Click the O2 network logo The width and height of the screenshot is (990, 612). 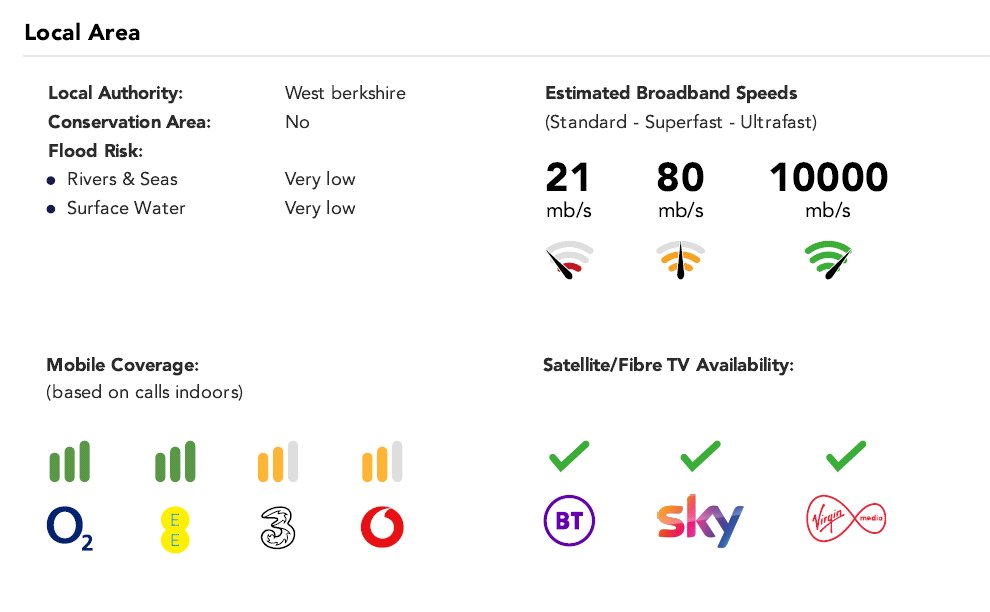pos(69,529)
